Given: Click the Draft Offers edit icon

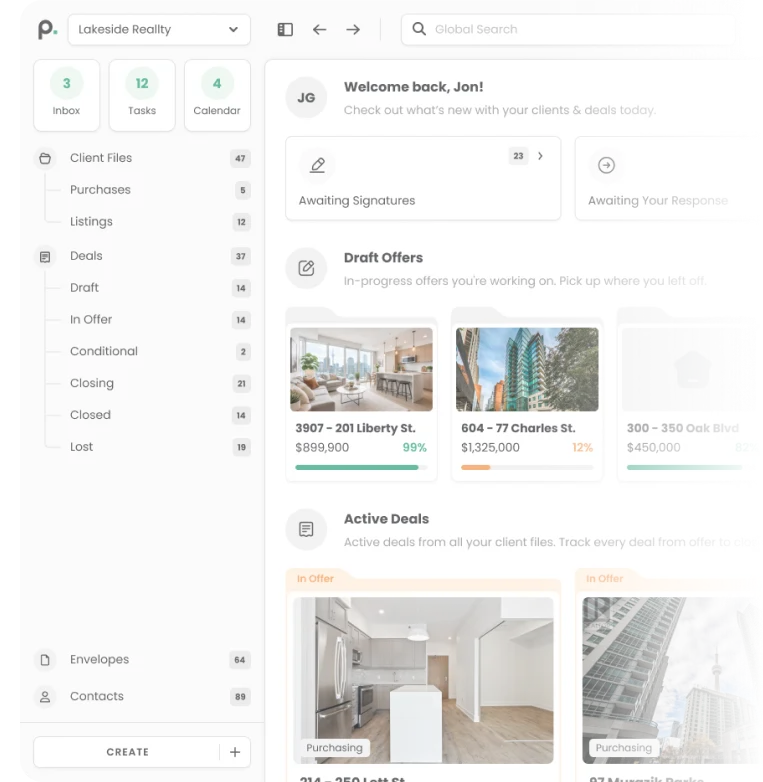Looking at the screenshot, I should click(x=306, y=268).
